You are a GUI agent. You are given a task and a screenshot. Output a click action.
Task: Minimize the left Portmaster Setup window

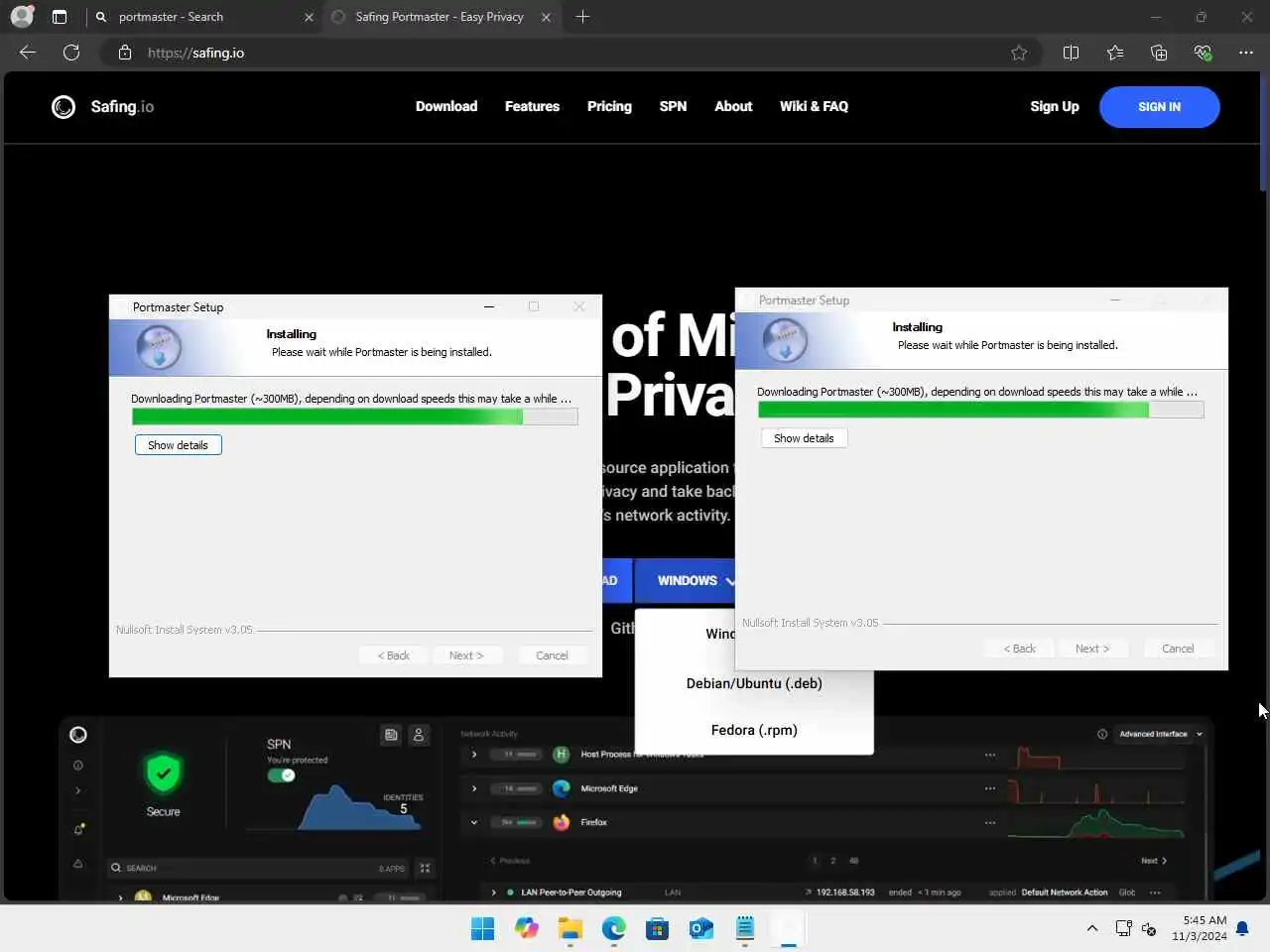pyautogui.click(x=489, y=306)
